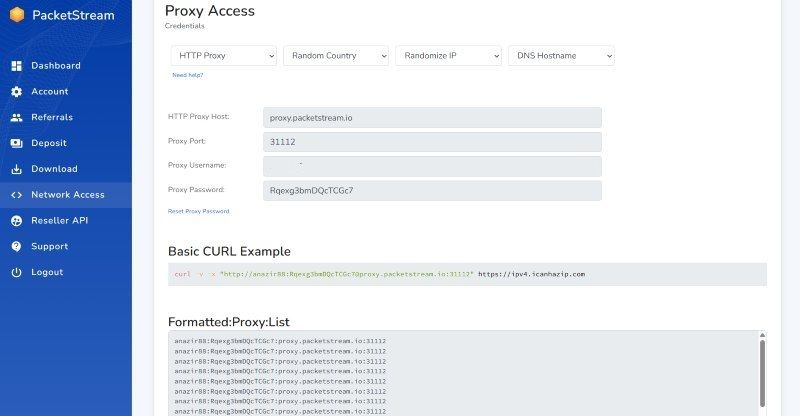
Task: Click the Support question mark icon
Action: click(16, 247)
